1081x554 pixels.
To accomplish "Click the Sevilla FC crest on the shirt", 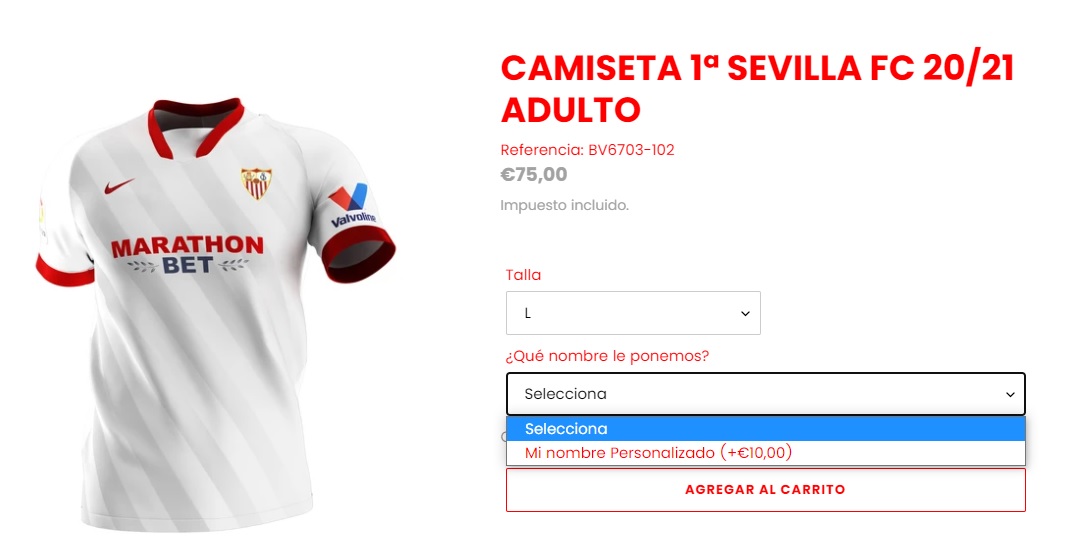I will (257, 183).
